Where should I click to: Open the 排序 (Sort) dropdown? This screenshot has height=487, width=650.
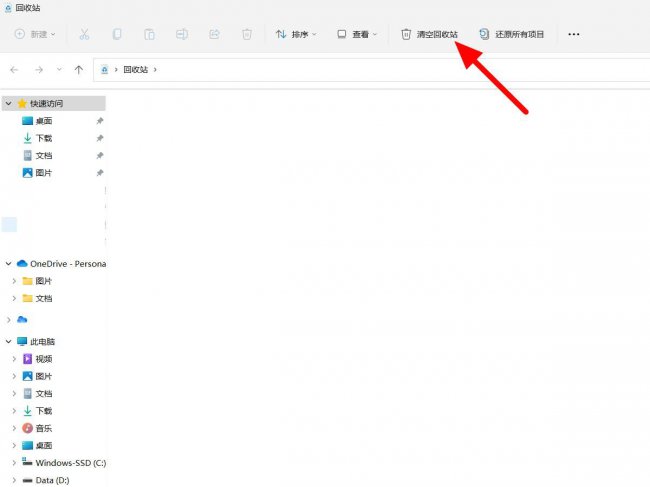pos(296,34)
